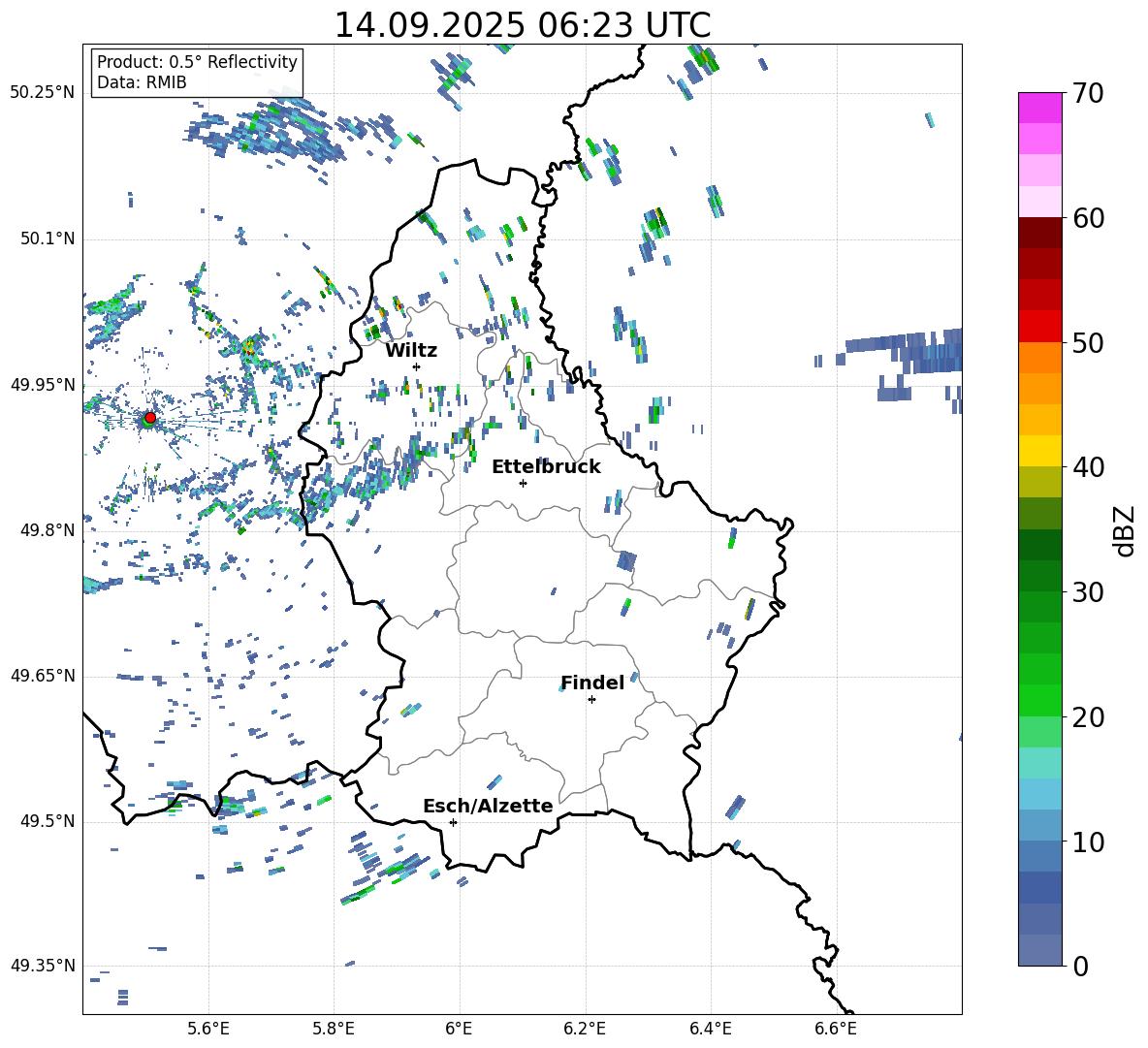Click the 49.35°N latitude label
The image size is (1148, 1048).
click(x=43, y=966)
